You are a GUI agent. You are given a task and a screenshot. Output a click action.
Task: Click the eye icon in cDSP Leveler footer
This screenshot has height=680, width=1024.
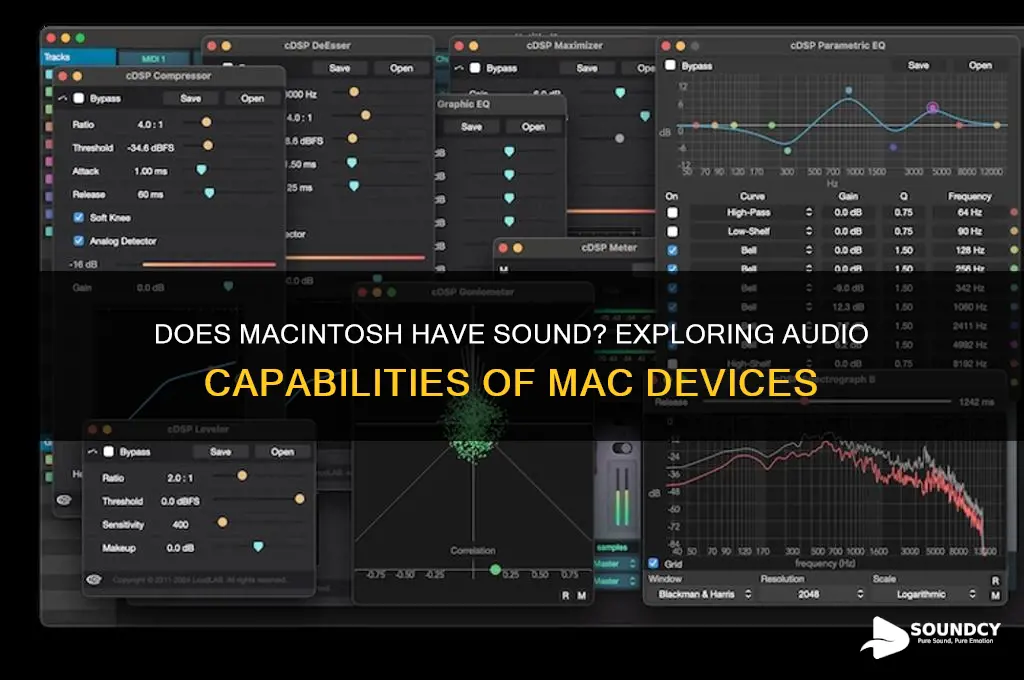[94, 579]
